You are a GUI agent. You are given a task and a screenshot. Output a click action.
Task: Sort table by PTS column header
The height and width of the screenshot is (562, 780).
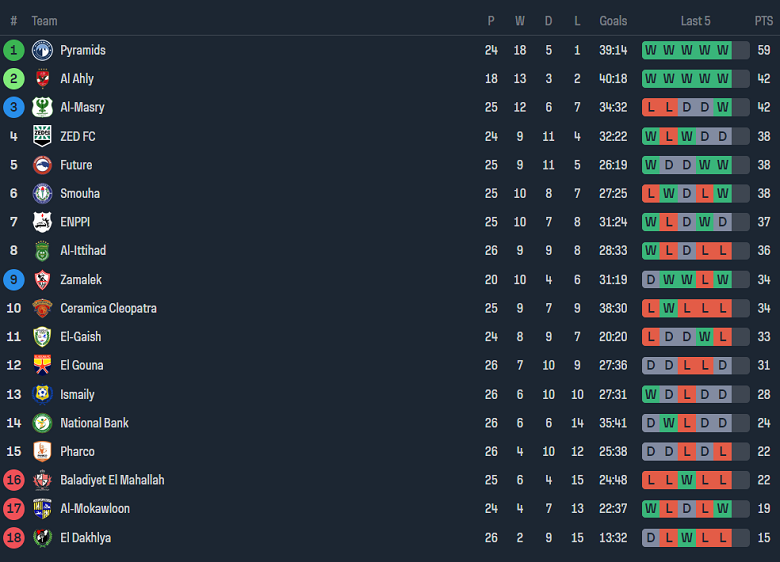763,21
